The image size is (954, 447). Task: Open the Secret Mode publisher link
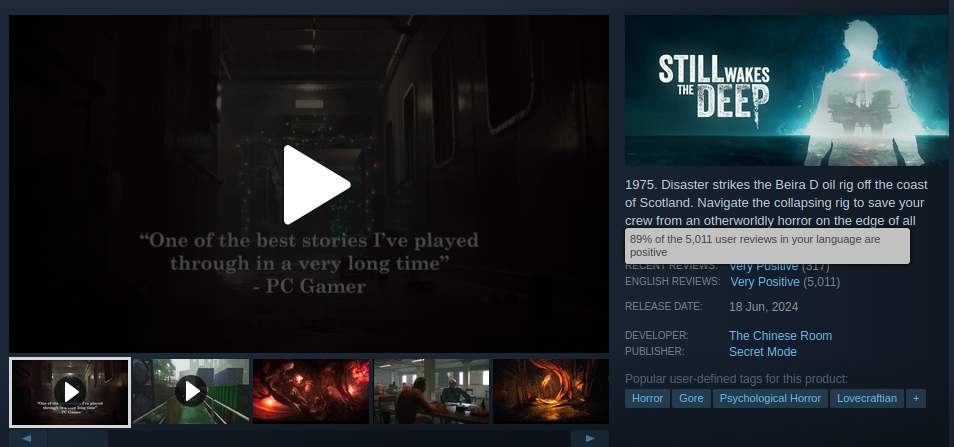762,352
